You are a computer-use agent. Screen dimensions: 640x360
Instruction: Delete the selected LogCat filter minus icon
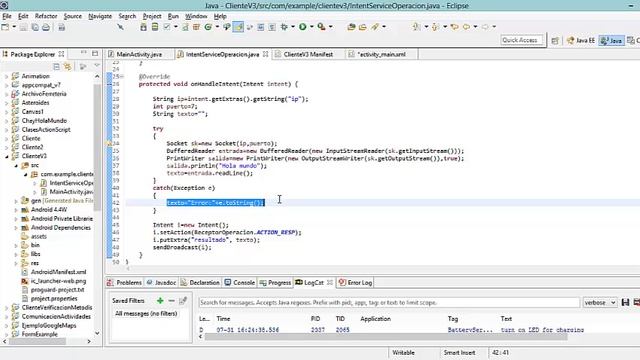pos(171,300)
